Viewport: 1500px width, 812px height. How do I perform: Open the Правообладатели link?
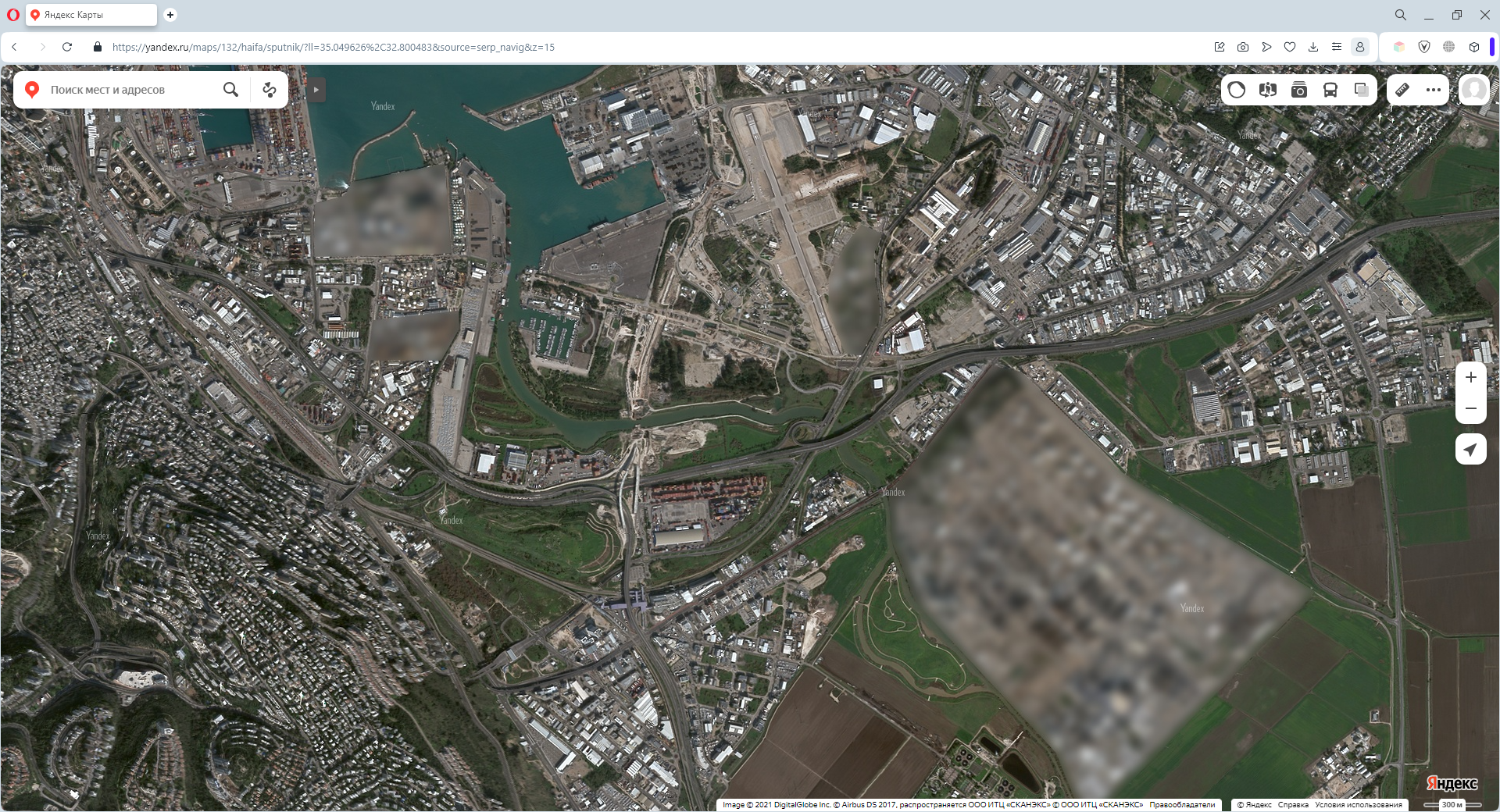pyautogui.click(x=1182, y=805)
